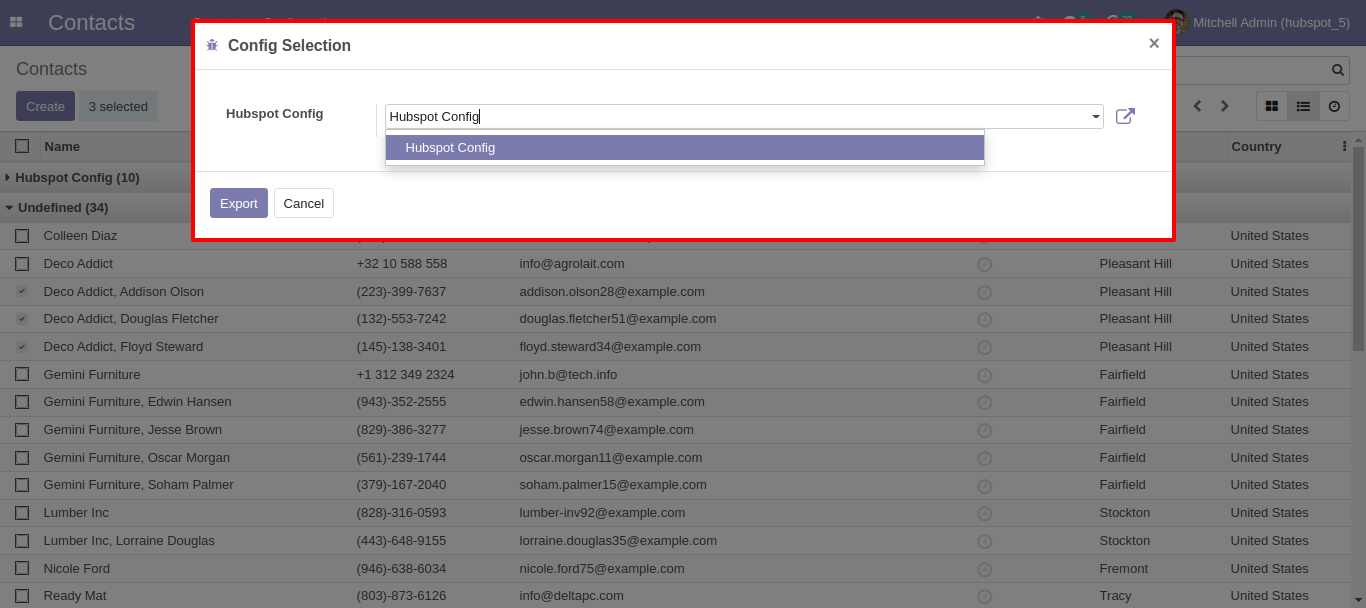Click the Cancel button in dialog

click(x=304, y=203)
